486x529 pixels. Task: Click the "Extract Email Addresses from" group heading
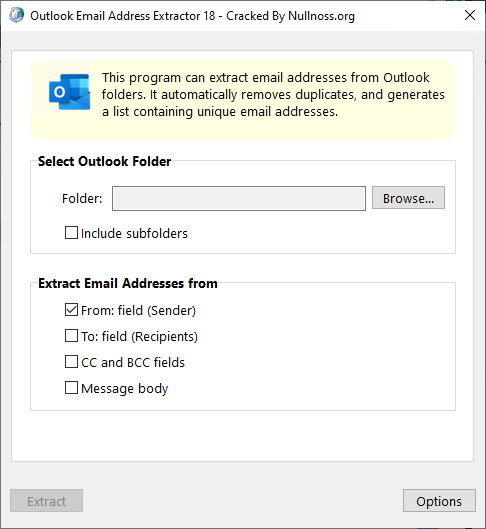point(127,283)
